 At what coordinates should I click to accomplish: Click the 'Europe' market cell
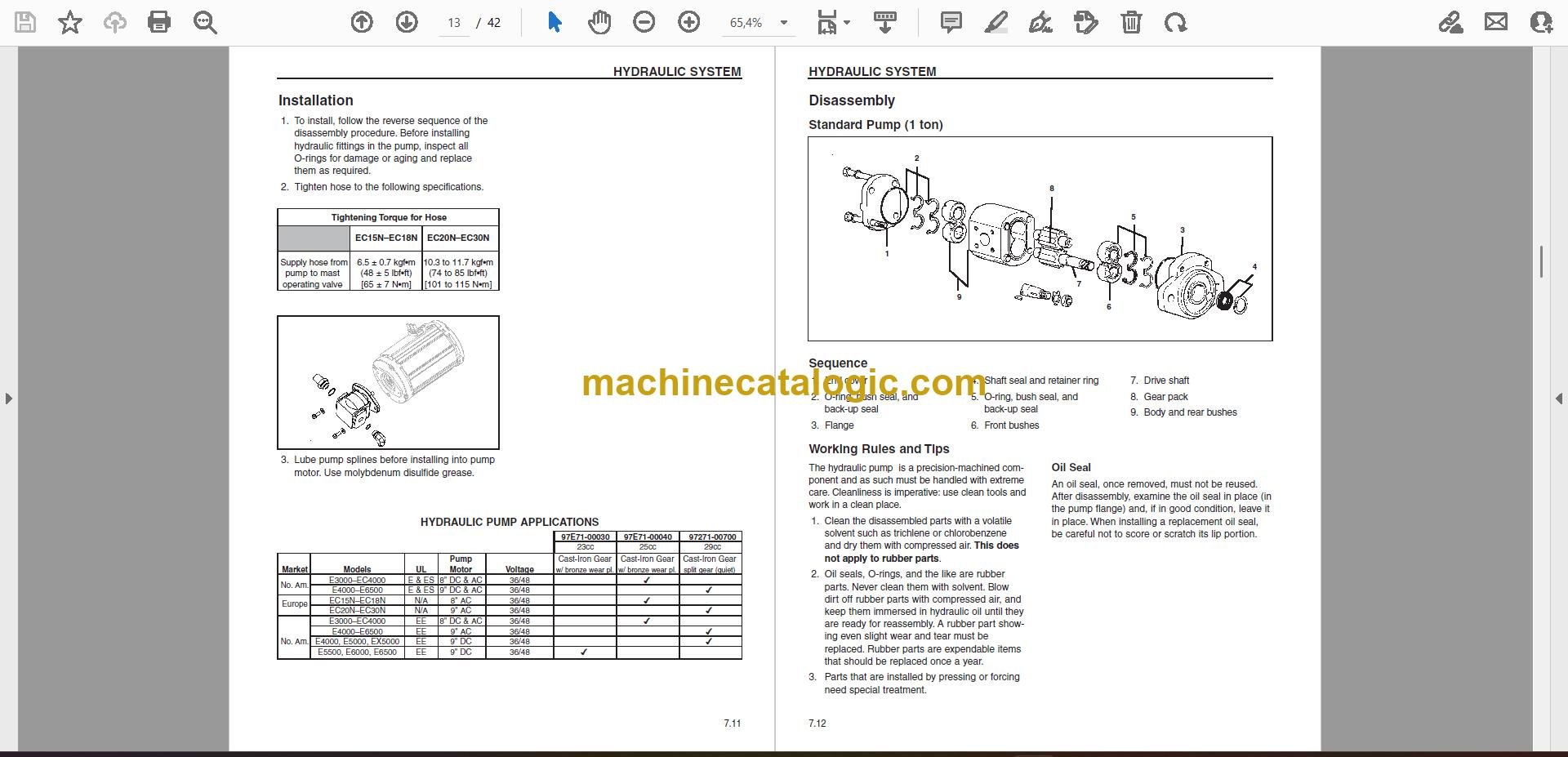pyautogui.click(x=295, y=605)
